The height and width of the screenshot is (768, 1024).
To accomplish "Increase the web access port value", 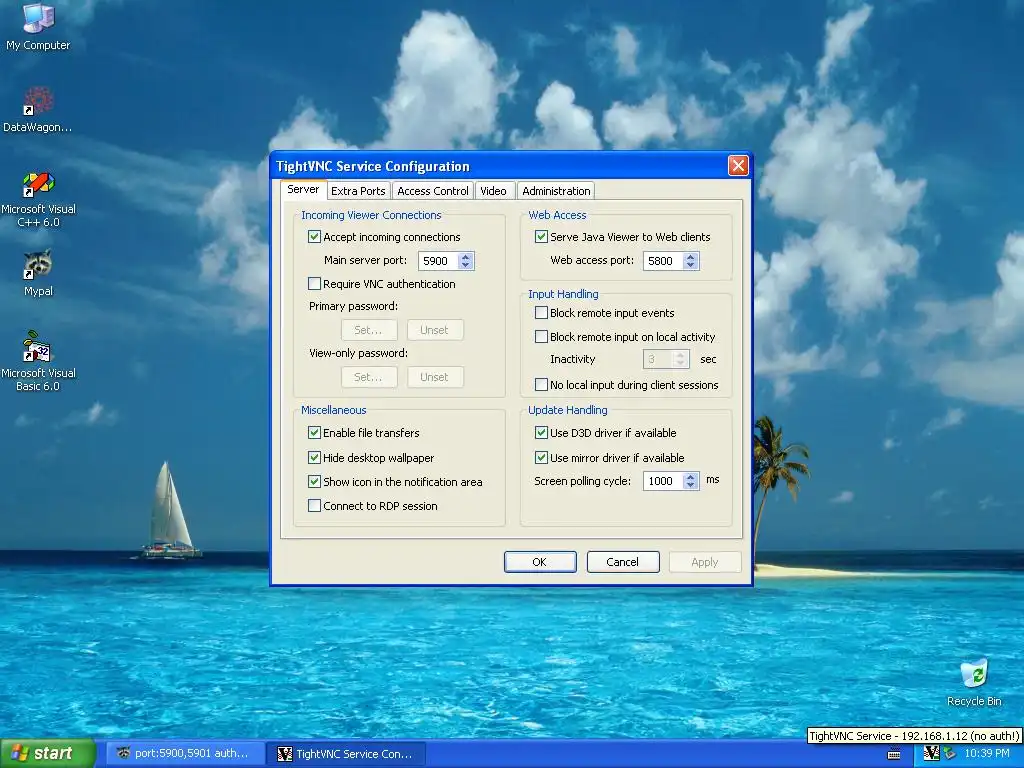I will tap(691, 257).
